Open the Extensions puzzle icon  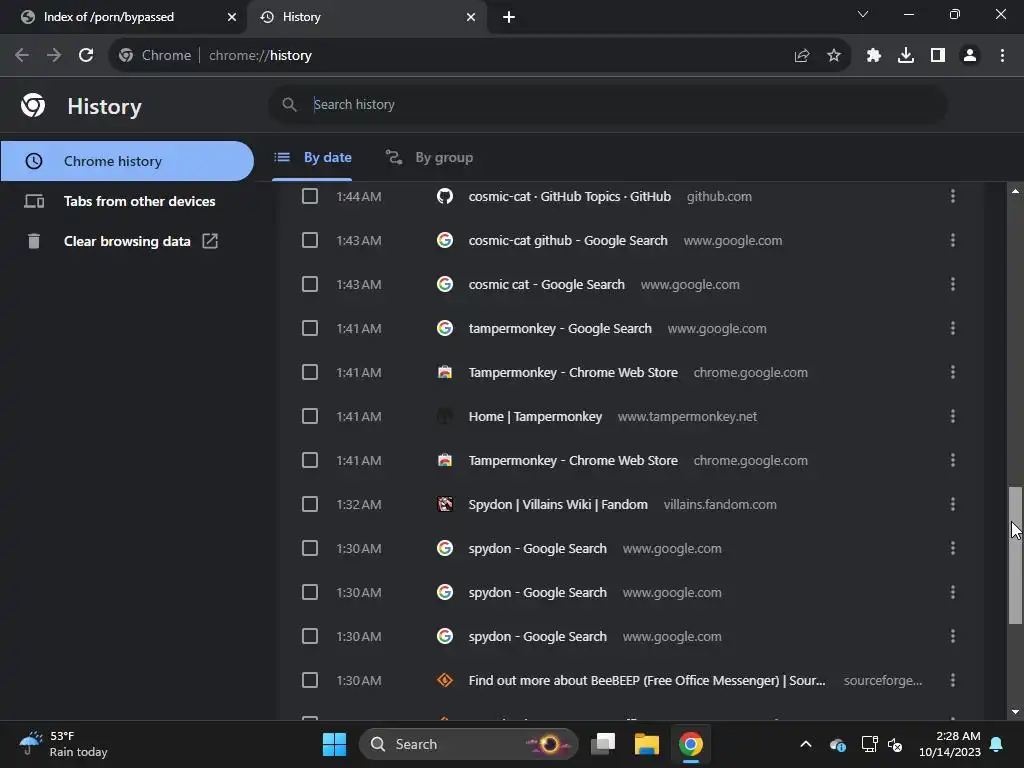pos(874,56)
